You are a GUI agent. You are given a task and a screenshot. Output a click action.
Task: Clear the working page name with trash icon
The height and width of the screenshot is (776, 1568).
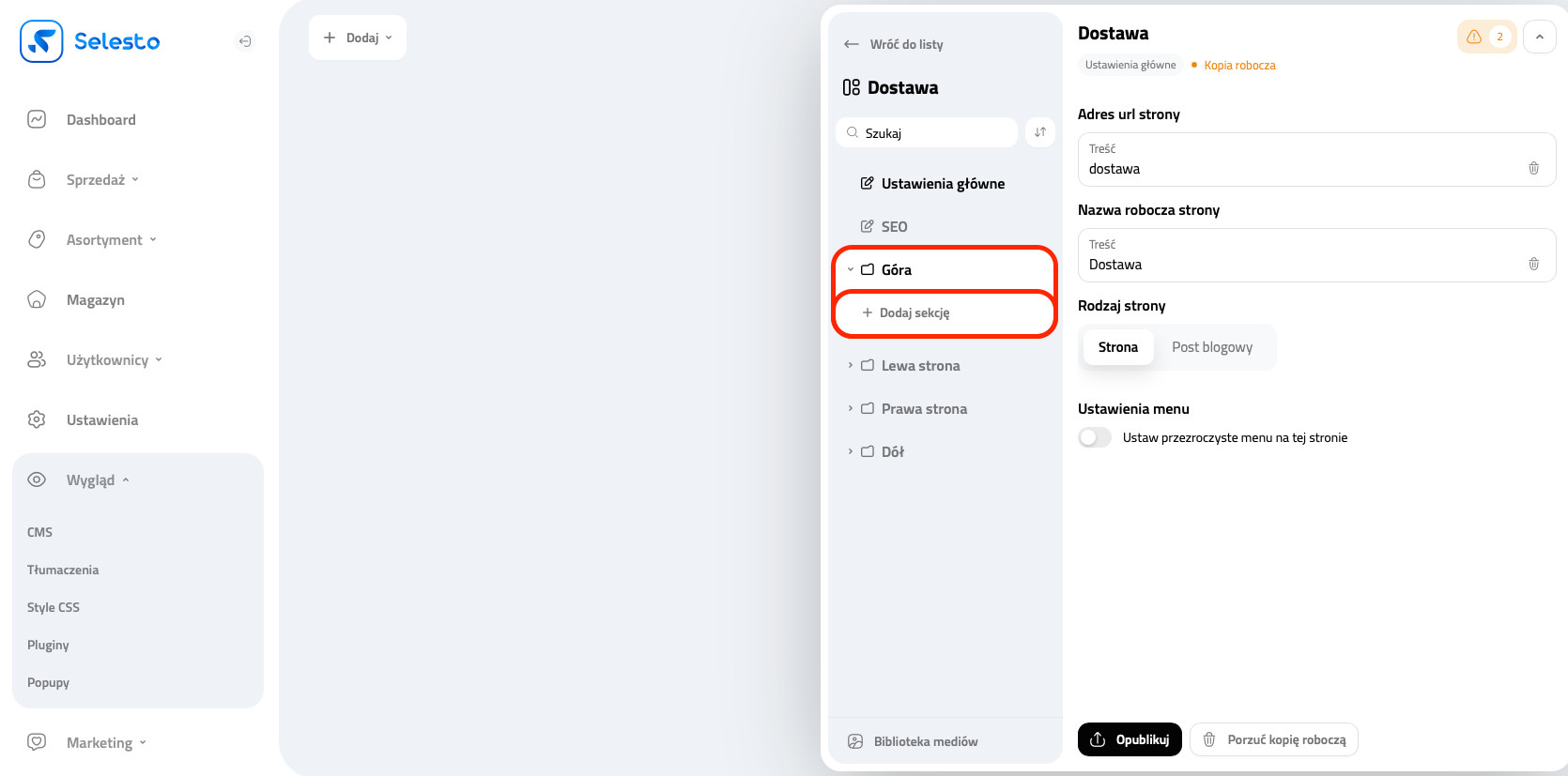pyautogui.click(x=1533, y=264)
